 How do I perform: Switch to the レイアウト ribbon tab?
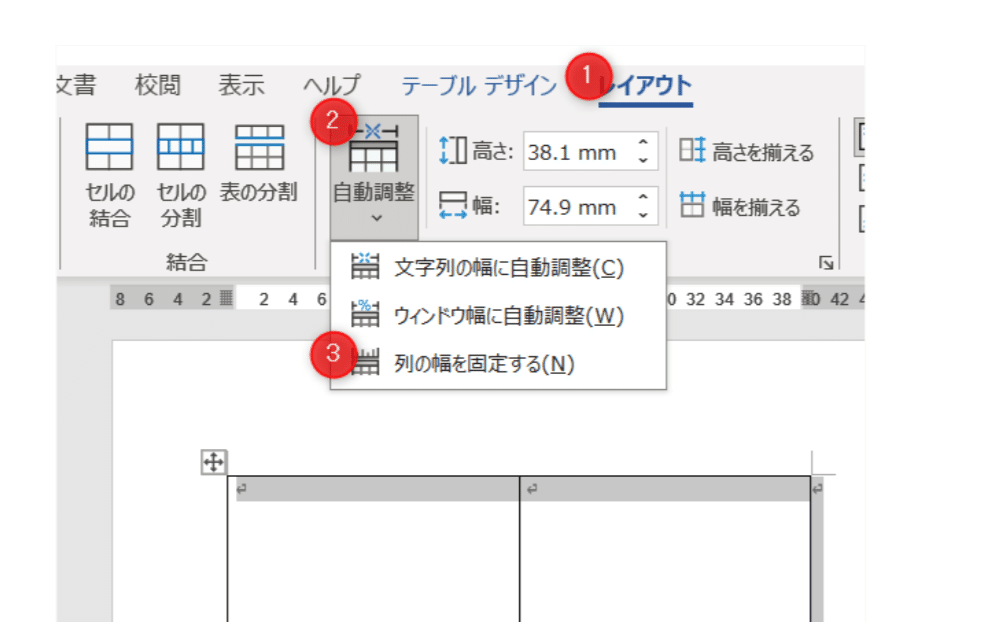645,85
